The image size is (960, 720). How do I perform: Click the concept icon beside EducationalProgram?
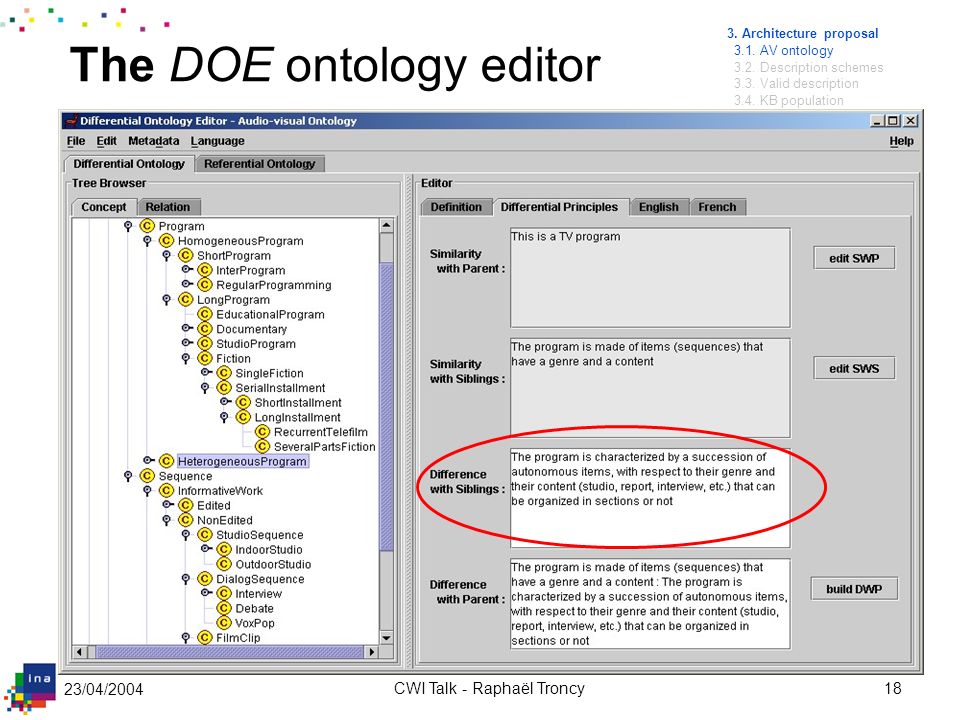click(x=205, y=314)
